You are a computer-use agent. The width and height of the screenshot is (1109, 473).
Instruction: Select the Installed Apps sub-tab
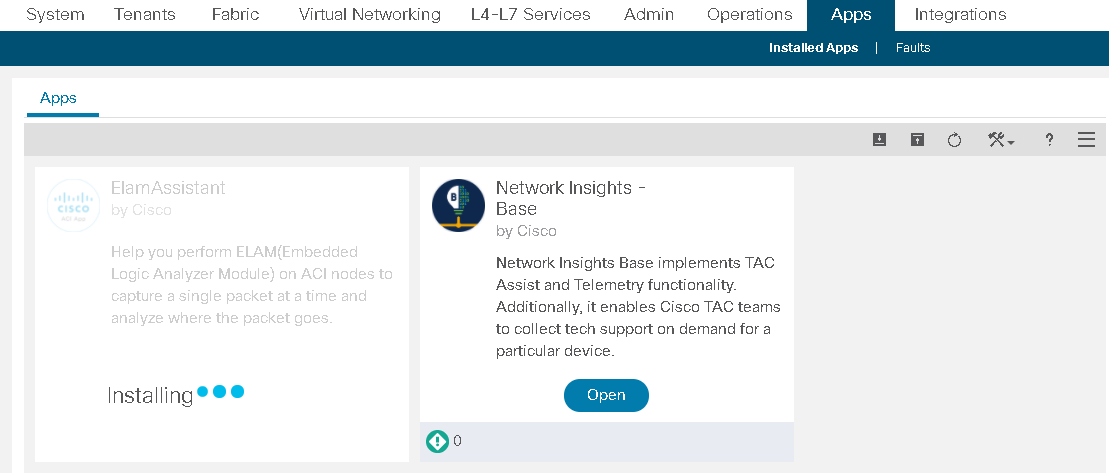(x=813, y=48)
